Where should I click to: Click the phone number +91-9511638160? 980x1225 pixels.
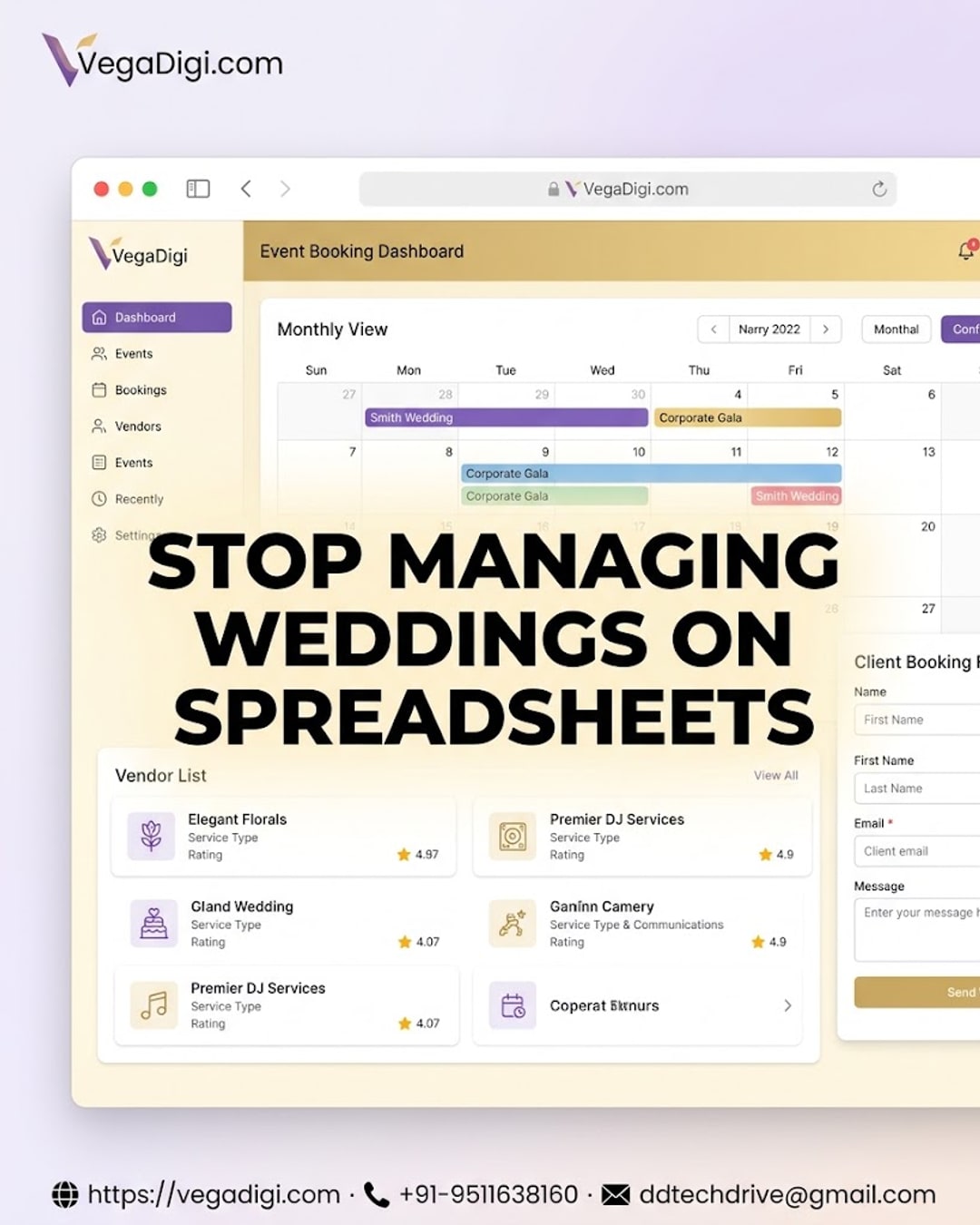488,1194
